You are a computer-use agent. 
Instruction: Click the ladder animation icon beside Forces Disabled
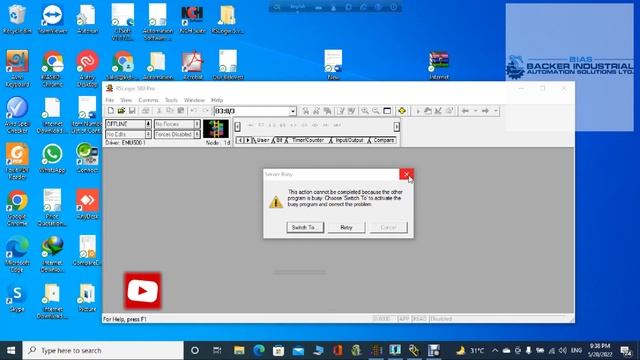216,129
